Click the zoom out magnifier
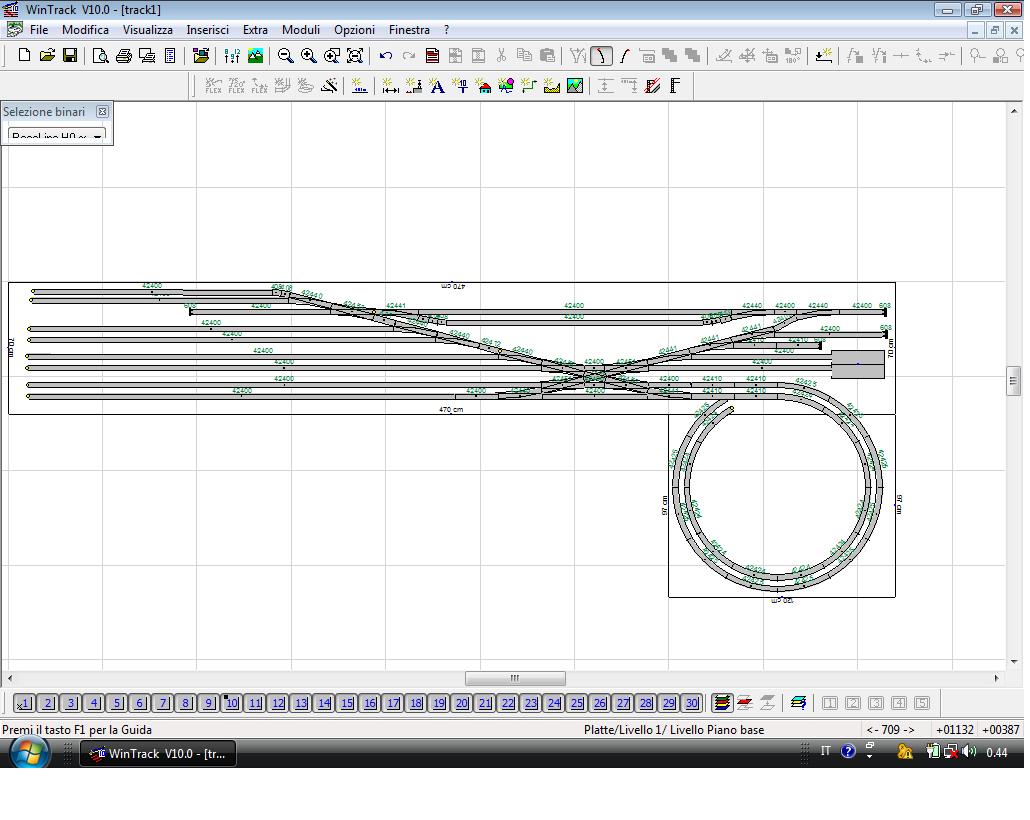 285,56
